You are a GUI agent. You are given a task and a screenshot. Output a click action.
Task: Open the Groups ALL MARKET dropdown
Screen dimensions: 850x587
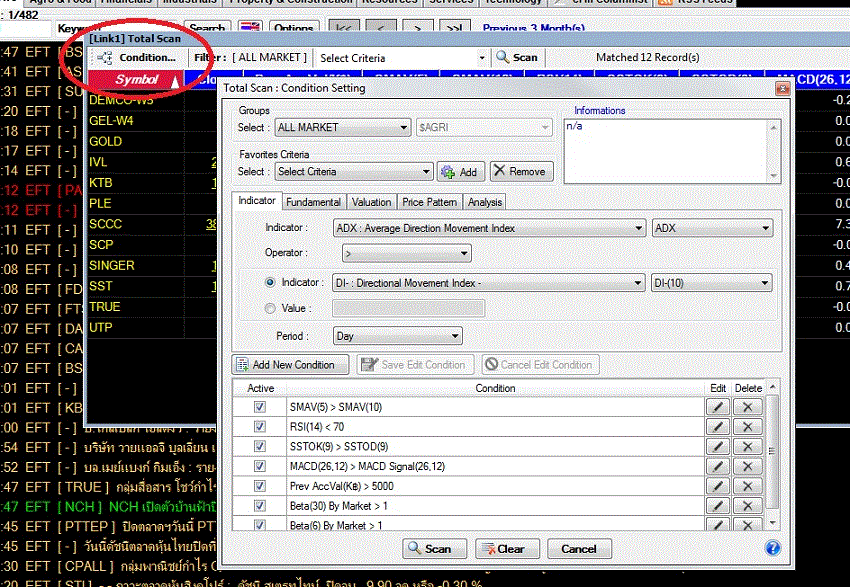(342, 127)
